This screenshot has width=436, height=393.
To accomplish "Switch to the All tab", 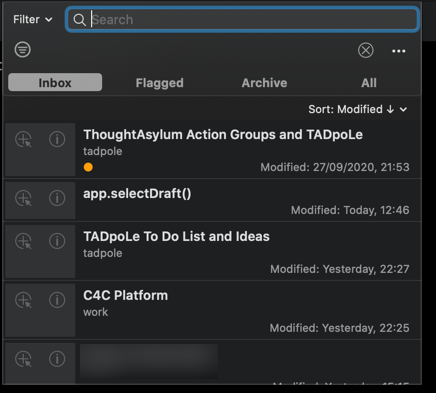I will (369, 83).
